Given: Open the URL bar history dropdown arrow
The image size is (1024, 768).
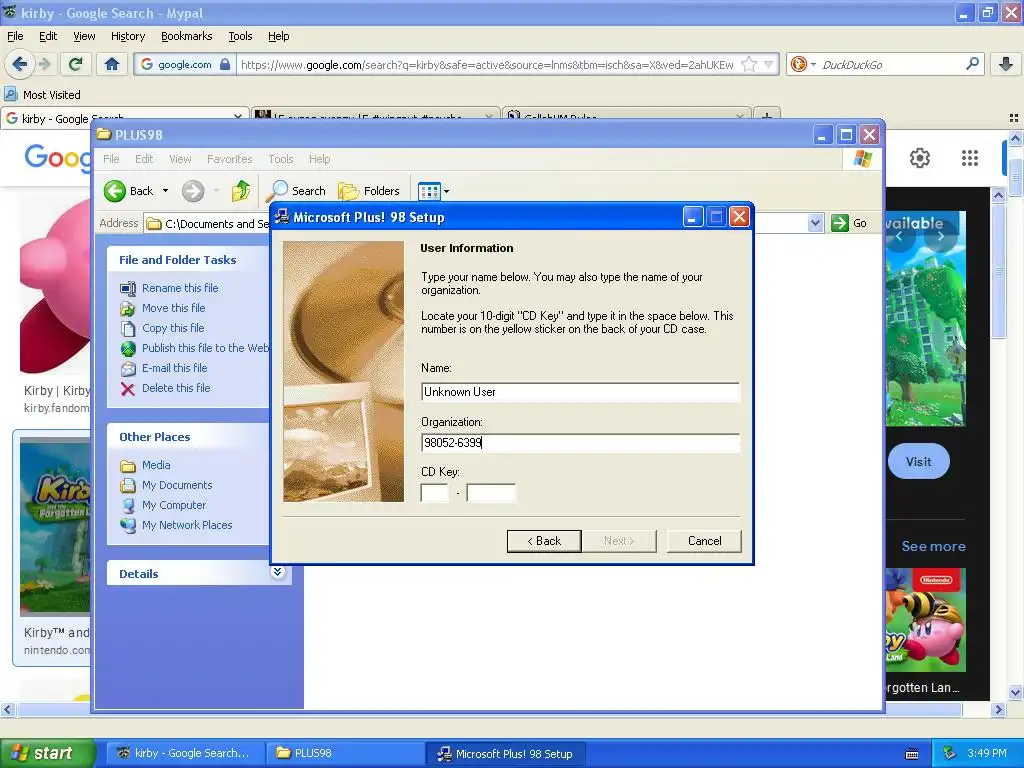Looking at the screenshot, I should [769, 64].
